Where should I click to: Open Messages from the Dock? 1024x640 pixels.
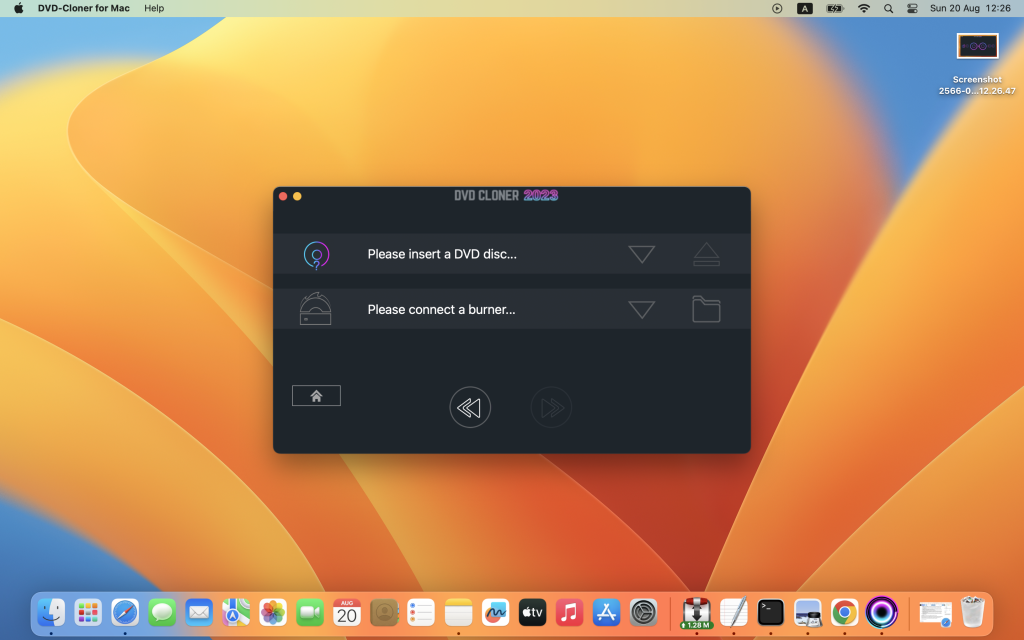162,613
